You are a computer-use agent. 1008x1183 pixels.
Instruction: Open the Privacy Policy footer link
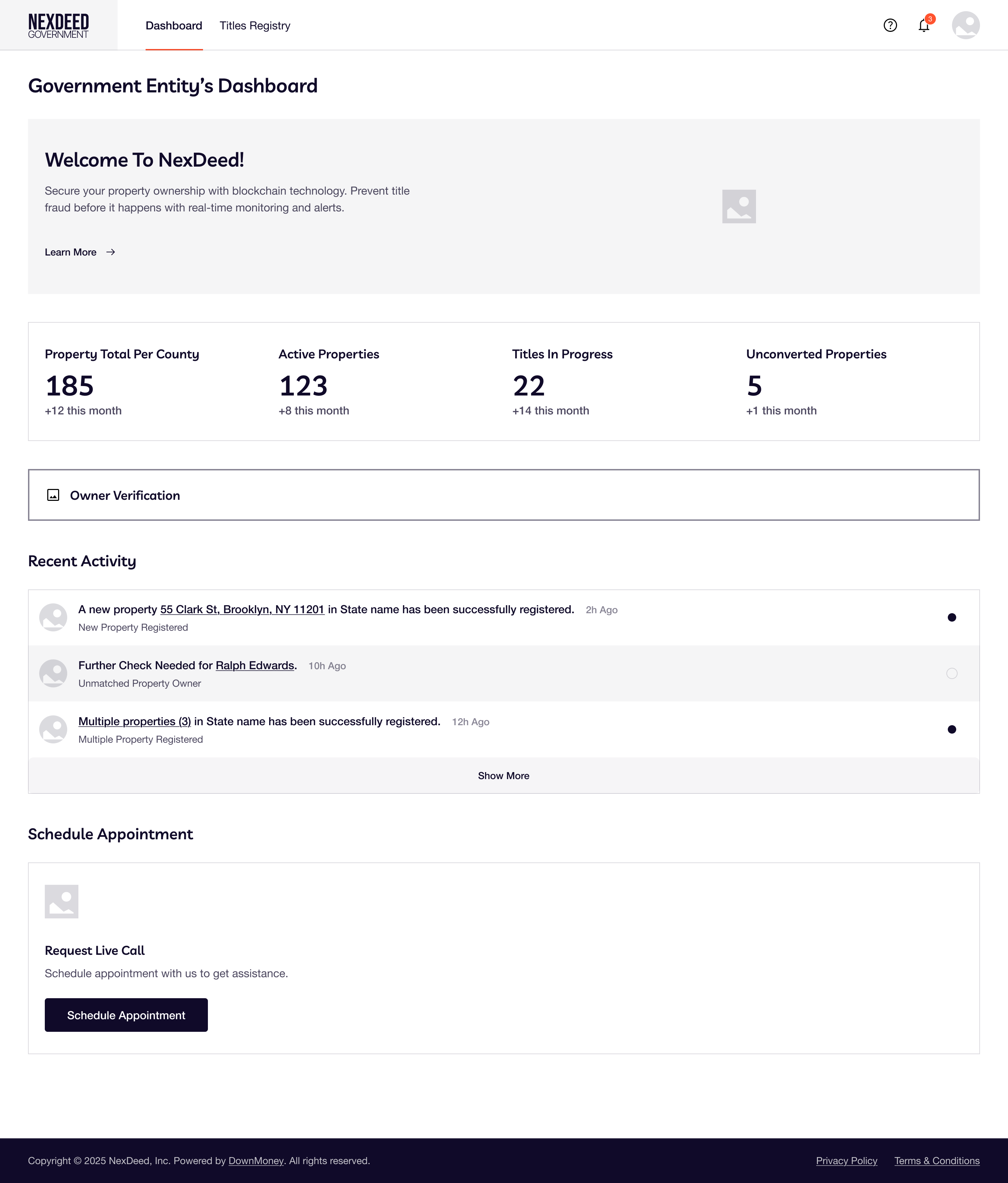point(846,1161)
